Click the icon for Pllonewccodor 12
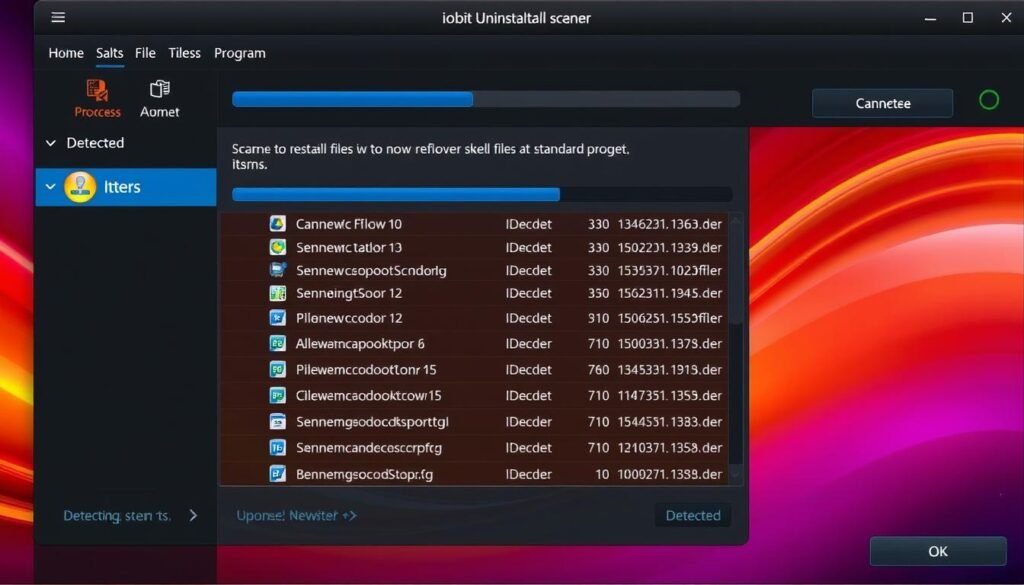The image size is (1024, 585). (x=278, y=318)
